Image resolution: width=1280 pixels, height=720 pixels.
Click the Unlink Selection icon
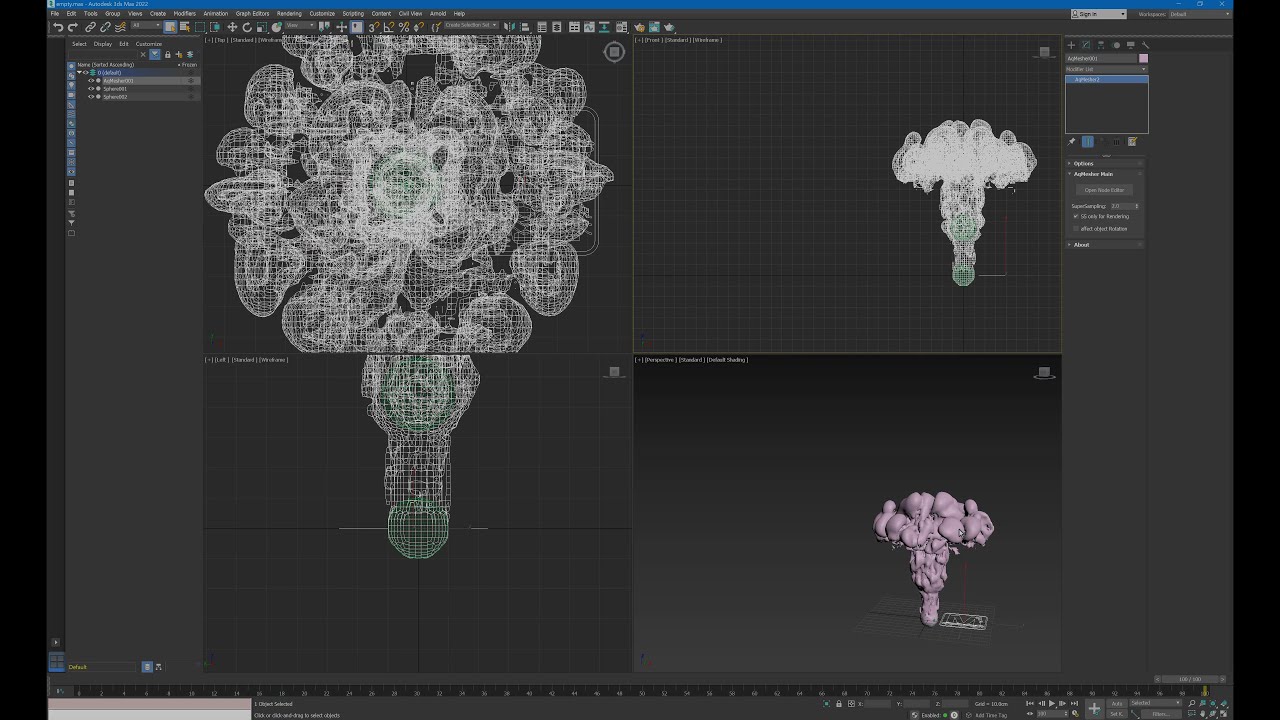105,27
